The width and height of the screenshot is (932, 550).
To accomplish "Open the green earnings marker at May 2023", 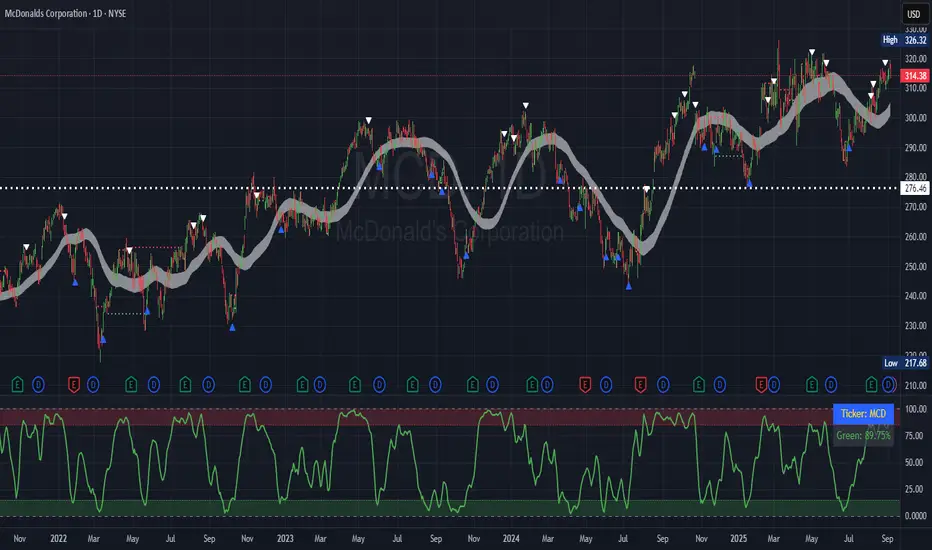I will click(354, 385).
